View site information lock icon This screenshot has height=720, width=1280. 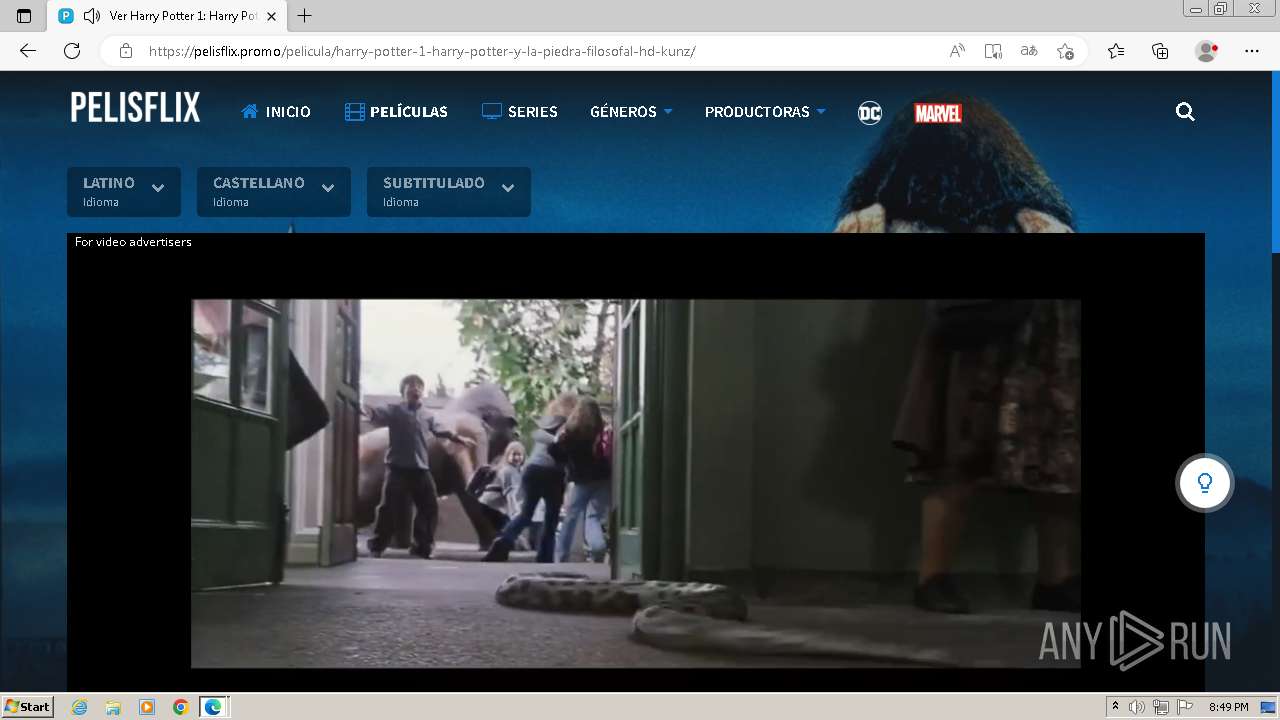pos(125,51)
